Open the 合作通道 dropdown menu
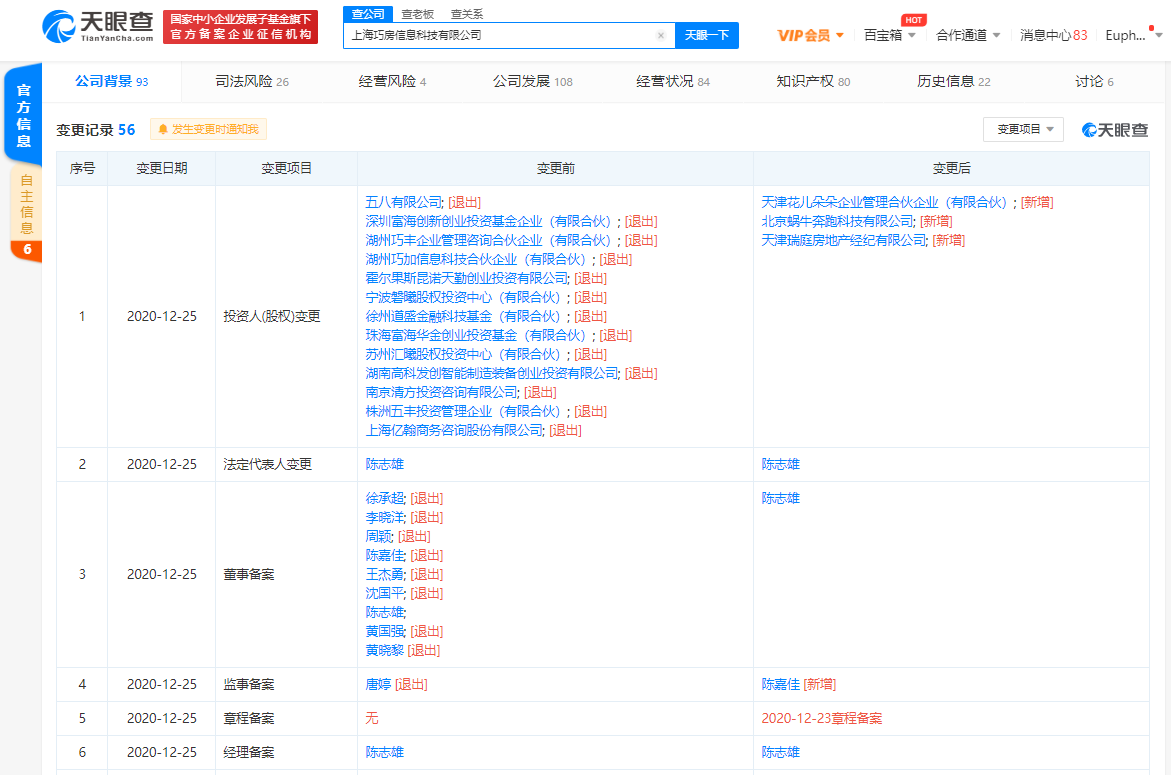The height and width of the screenshot is (775, 1171). pos(967,35)
